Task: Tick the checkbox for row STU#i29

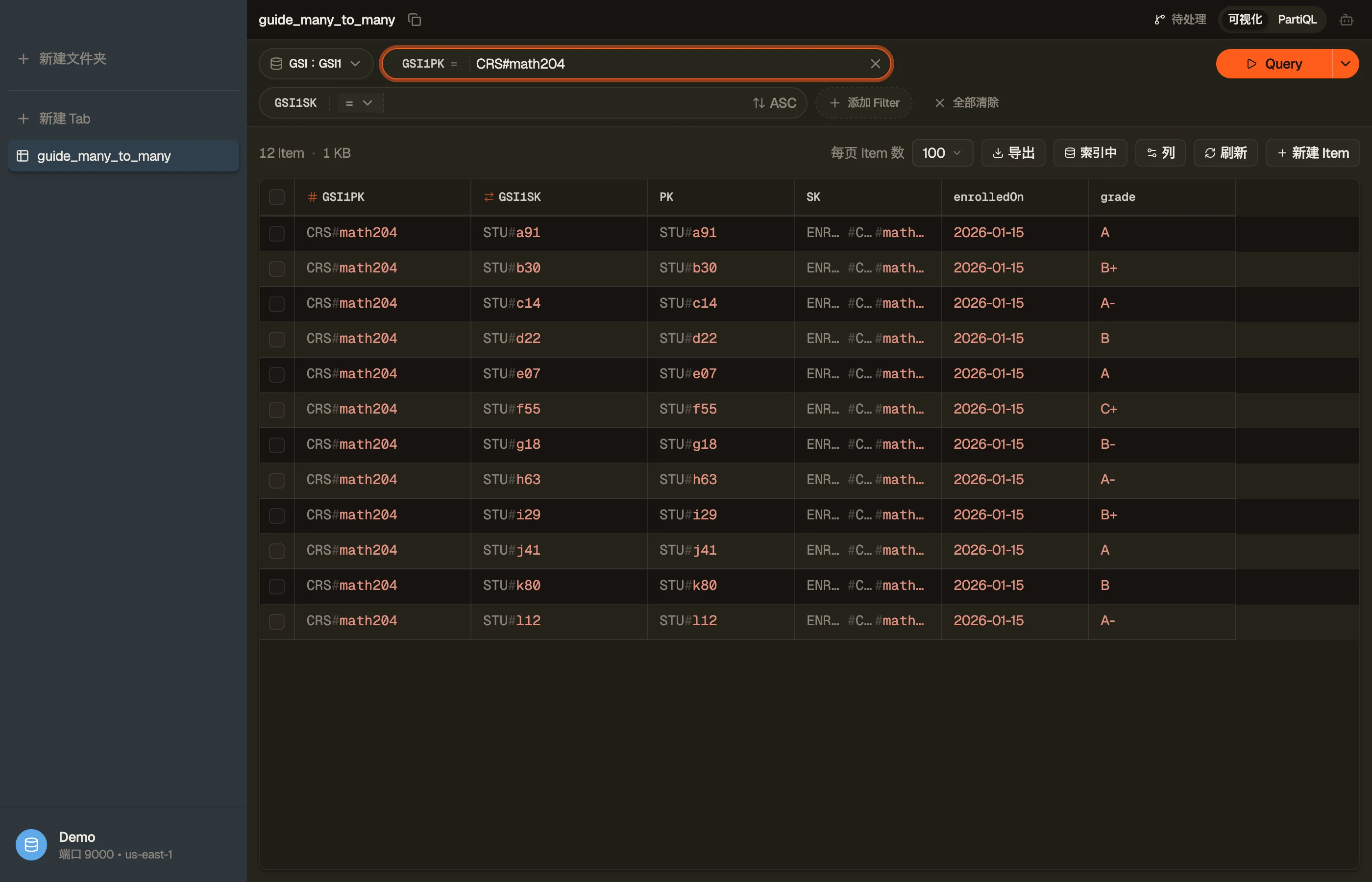Action: point(276,515)
